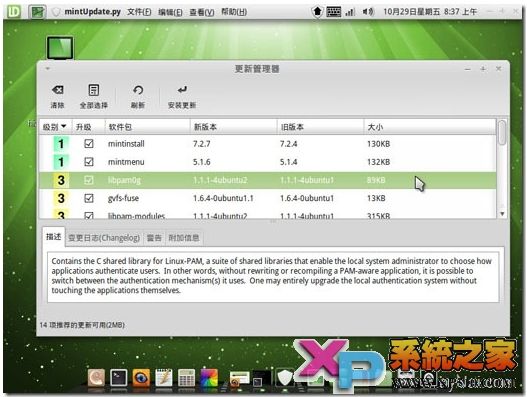This screenshot has height=397, width=527.
Task: Click the 全部选择 (Select All) toolbar icon
Action: [93, 90]
